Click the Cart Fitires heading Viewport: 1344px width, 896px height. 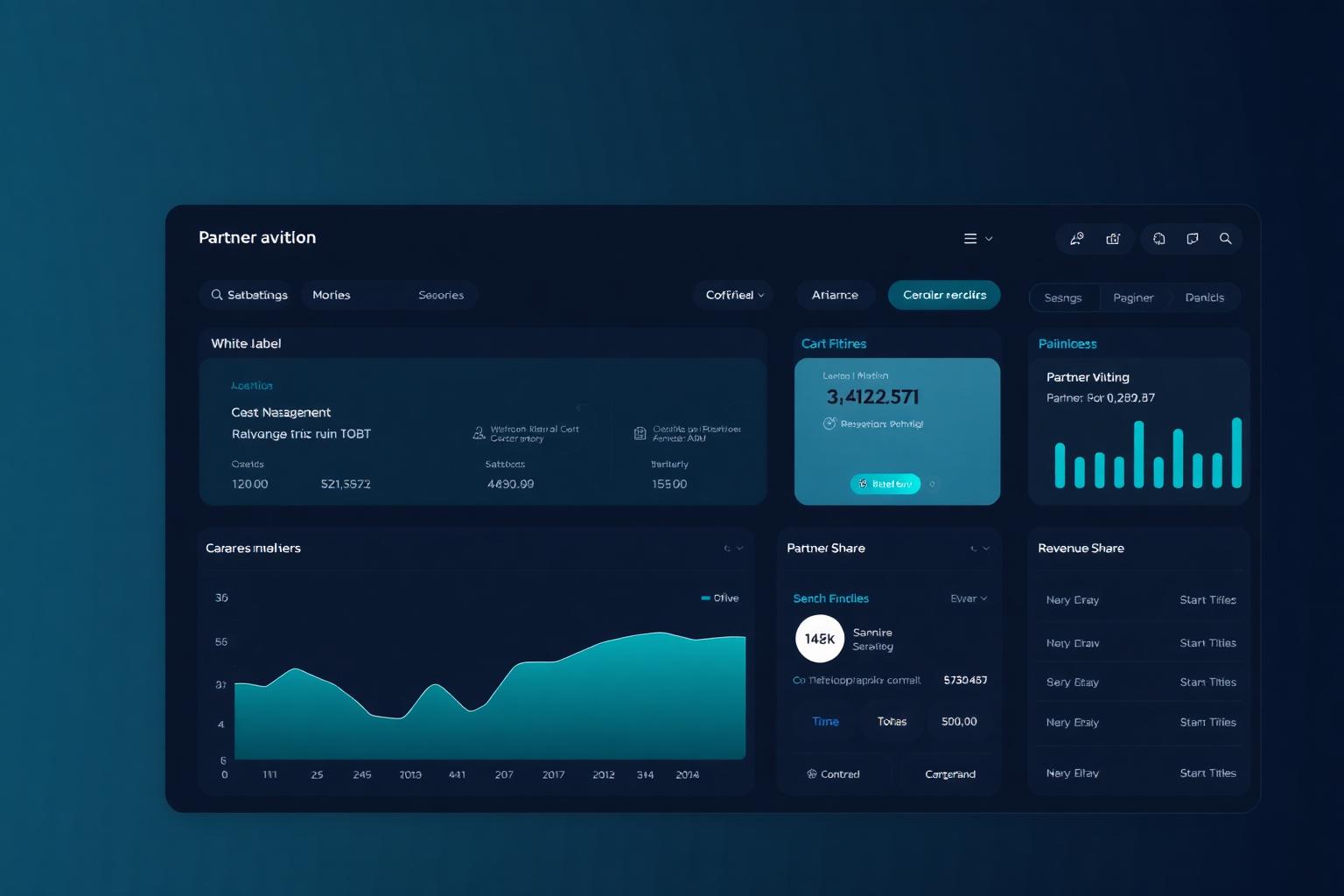(834, 344)
